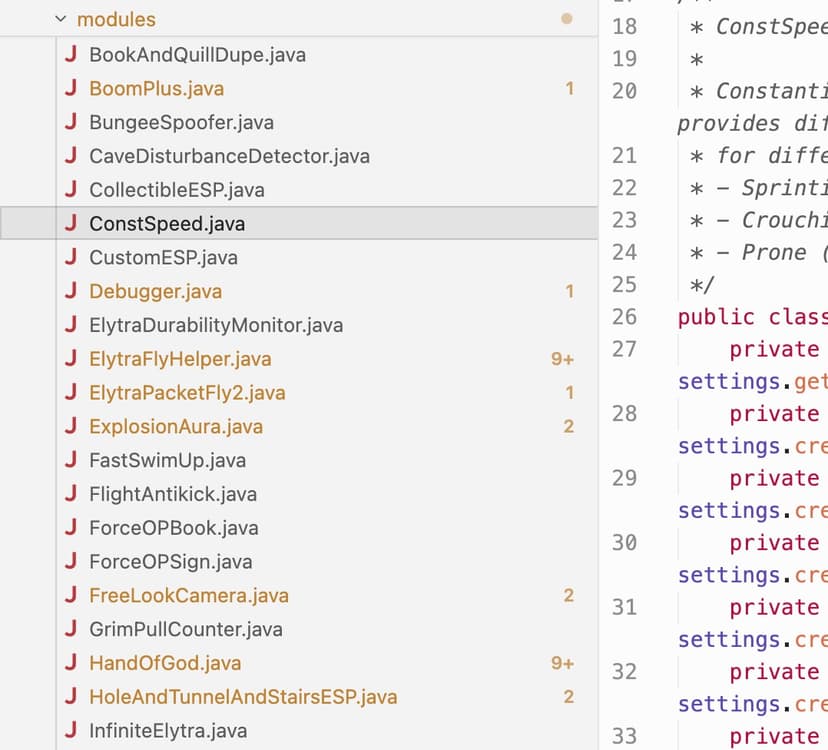
Task: Click the Java icon beside ConstSpeed.java
Action: (70, 224)
